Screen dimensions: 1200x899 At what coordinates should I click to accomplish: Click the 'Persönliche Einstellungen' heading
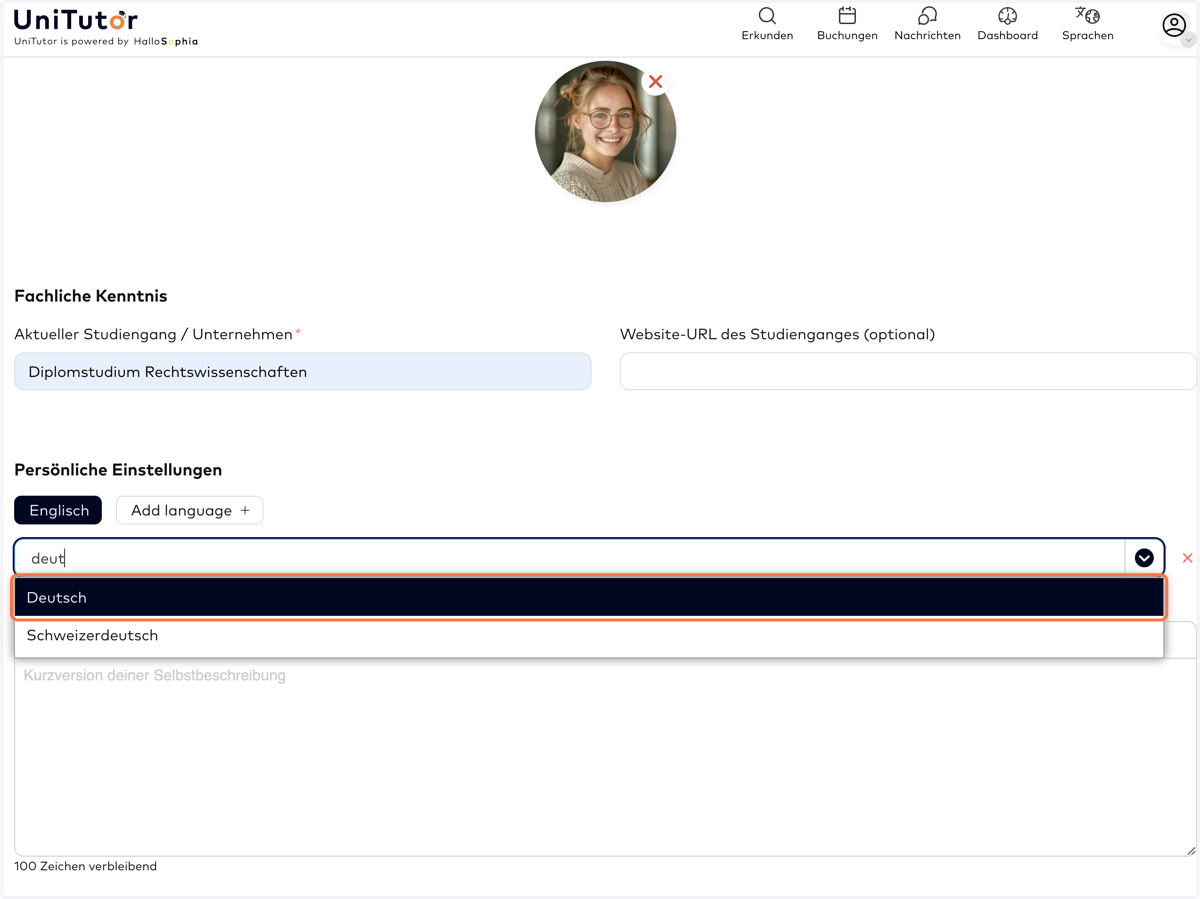pos(118,470)
